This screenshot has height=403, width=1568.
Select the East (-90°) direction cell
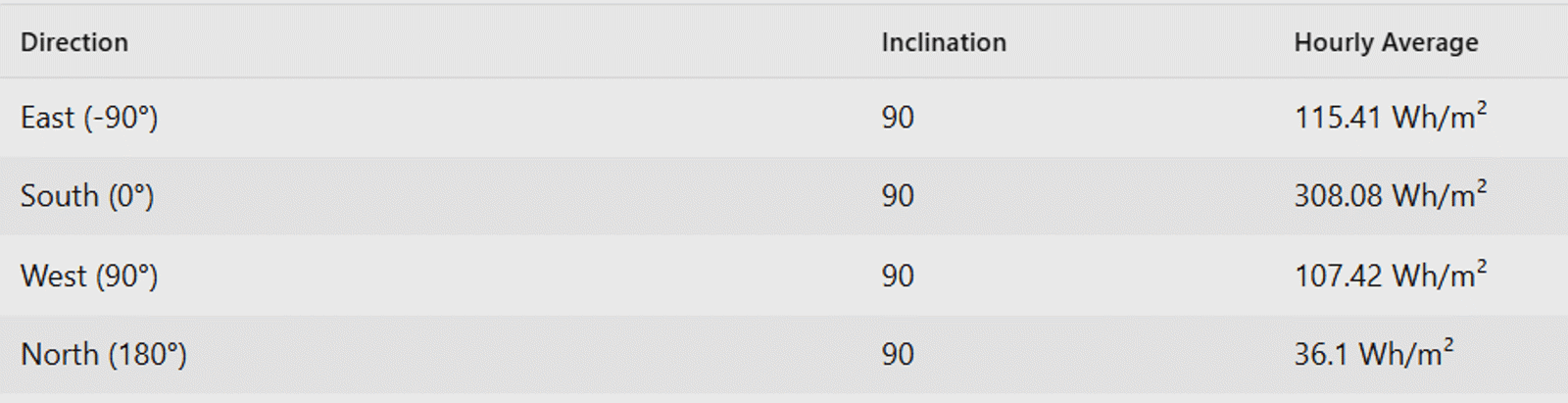click(x=89, y=118)
